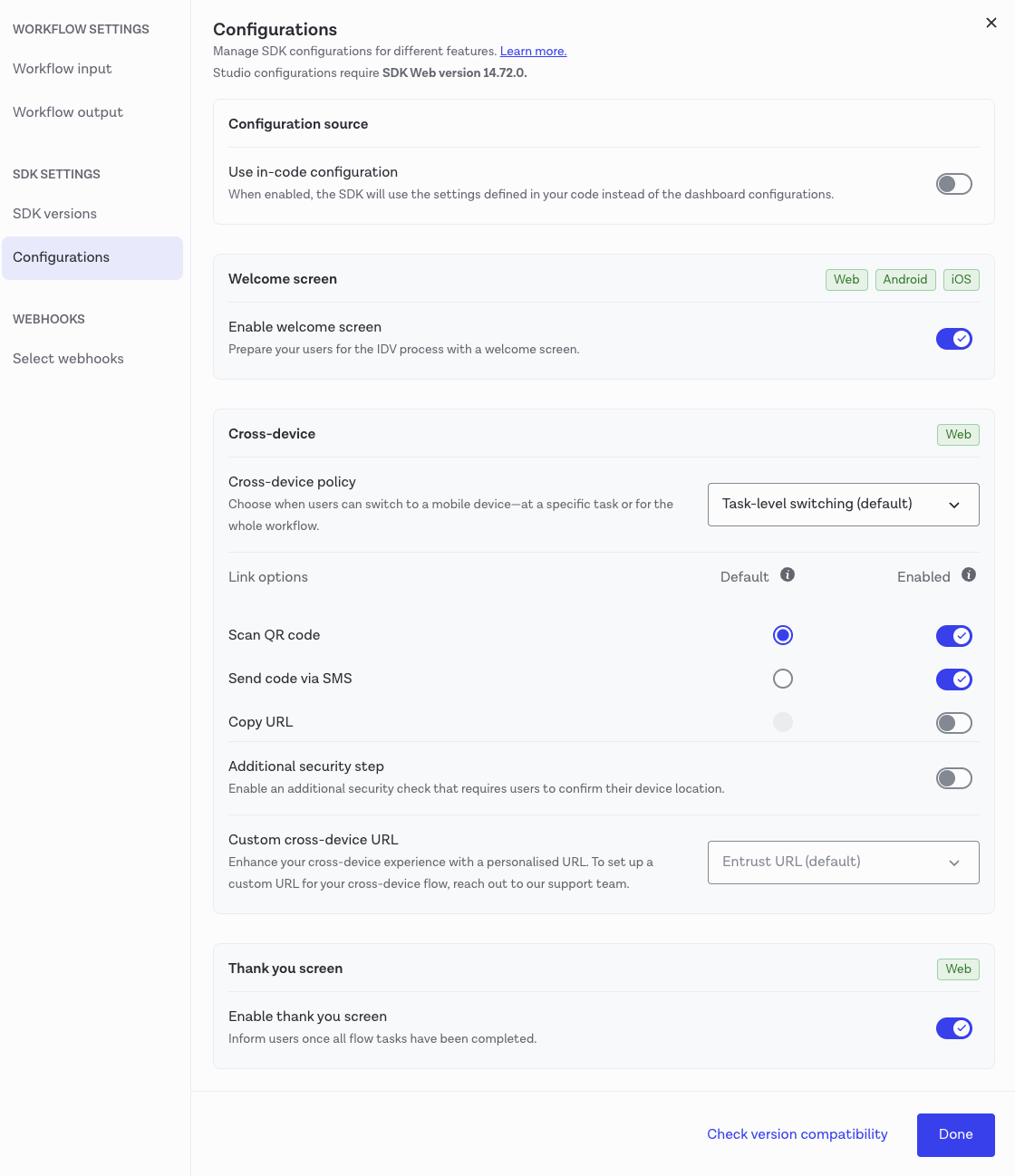Close the Configurations dialog with X
1015x1176 pixels.
point(991,23)
